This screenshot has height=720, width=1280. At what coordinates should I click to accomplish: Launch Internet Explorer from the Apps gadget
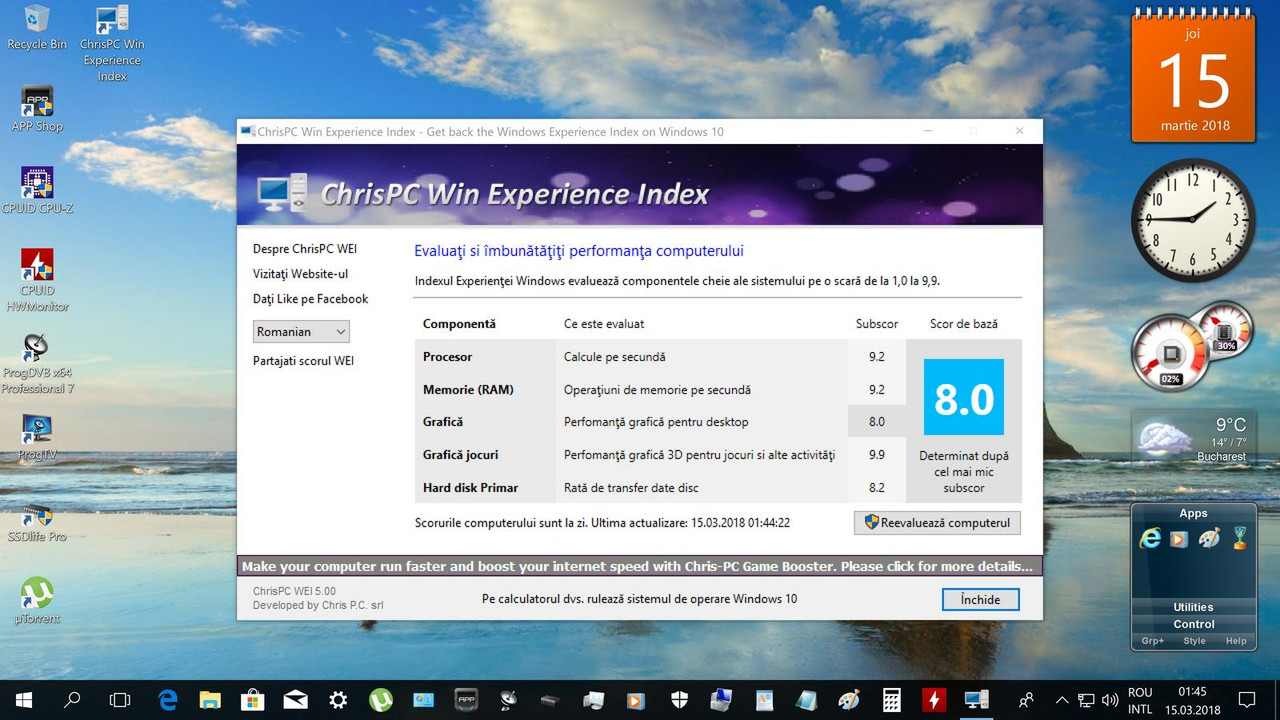[x=1152, y=538]
